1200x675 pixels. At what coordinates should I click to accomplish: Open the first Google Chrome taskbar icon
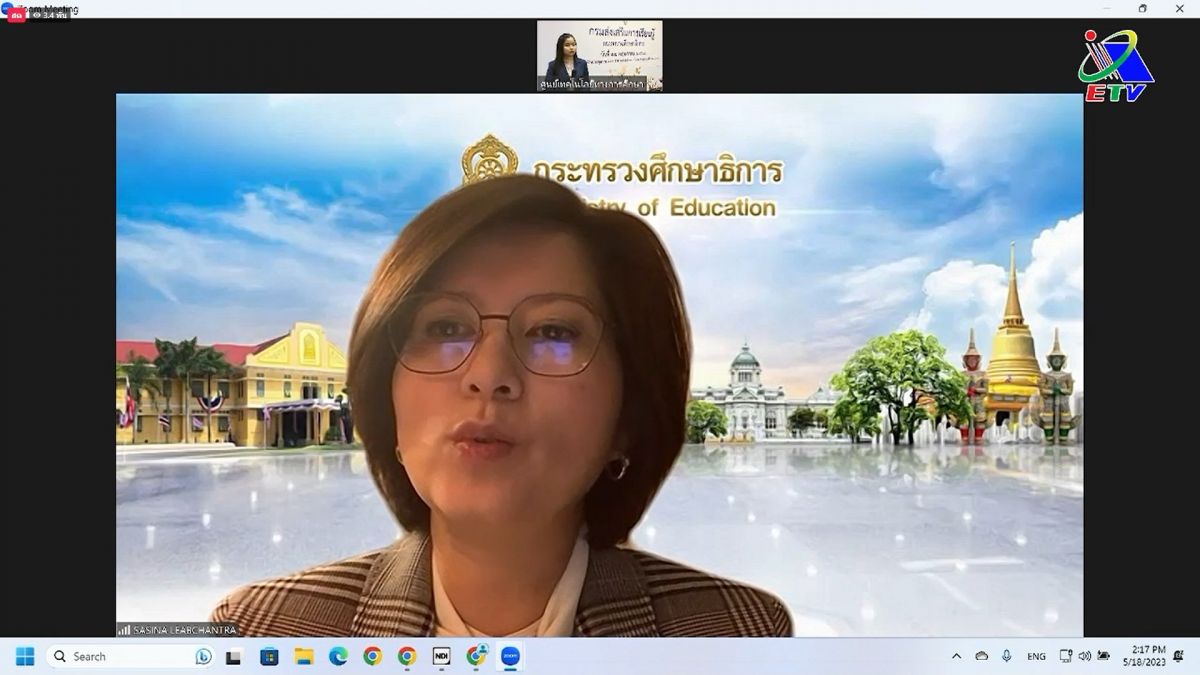pyautogui.click(x=372, y=656)
